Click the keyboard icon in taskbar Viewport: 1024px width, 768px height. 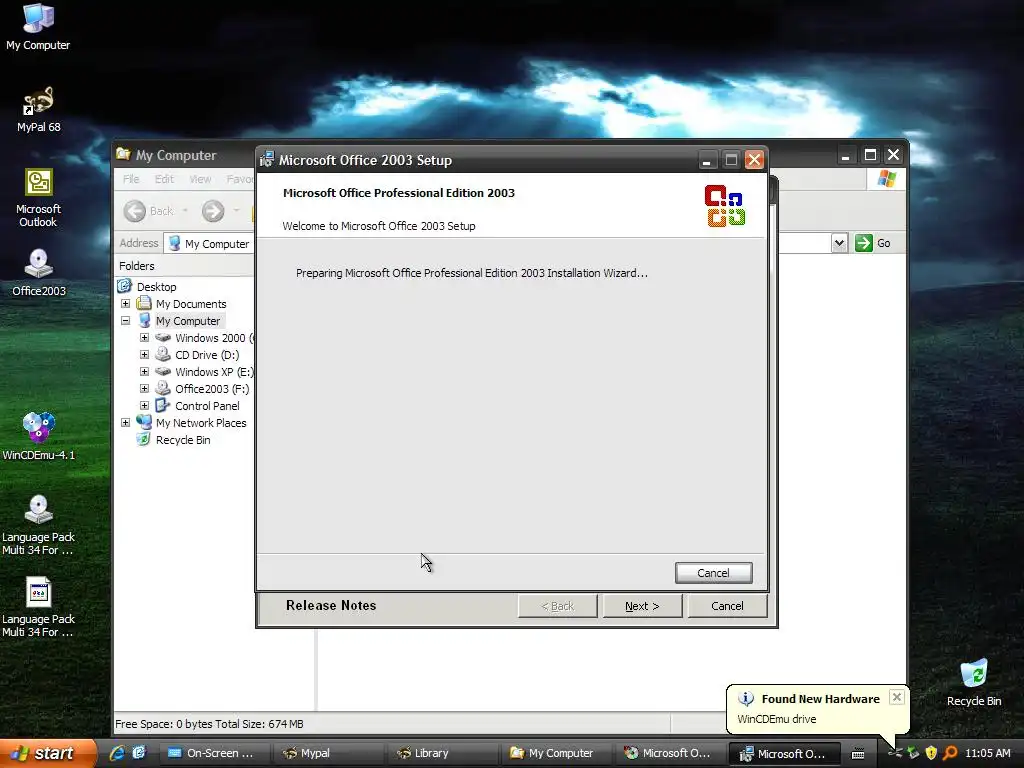tap(858, 754)
